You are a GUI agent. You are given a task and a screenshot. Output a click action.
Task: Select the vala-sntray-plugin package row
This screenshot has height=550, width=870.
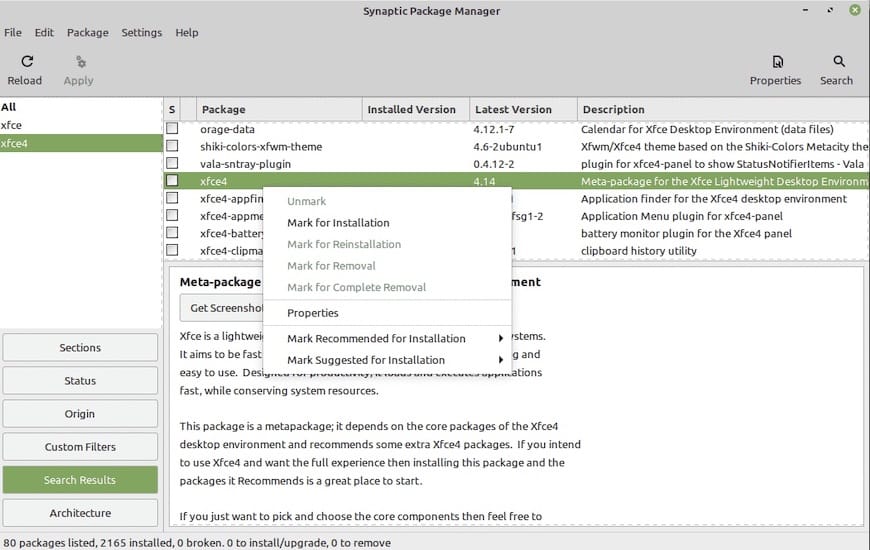coord(516,164)
